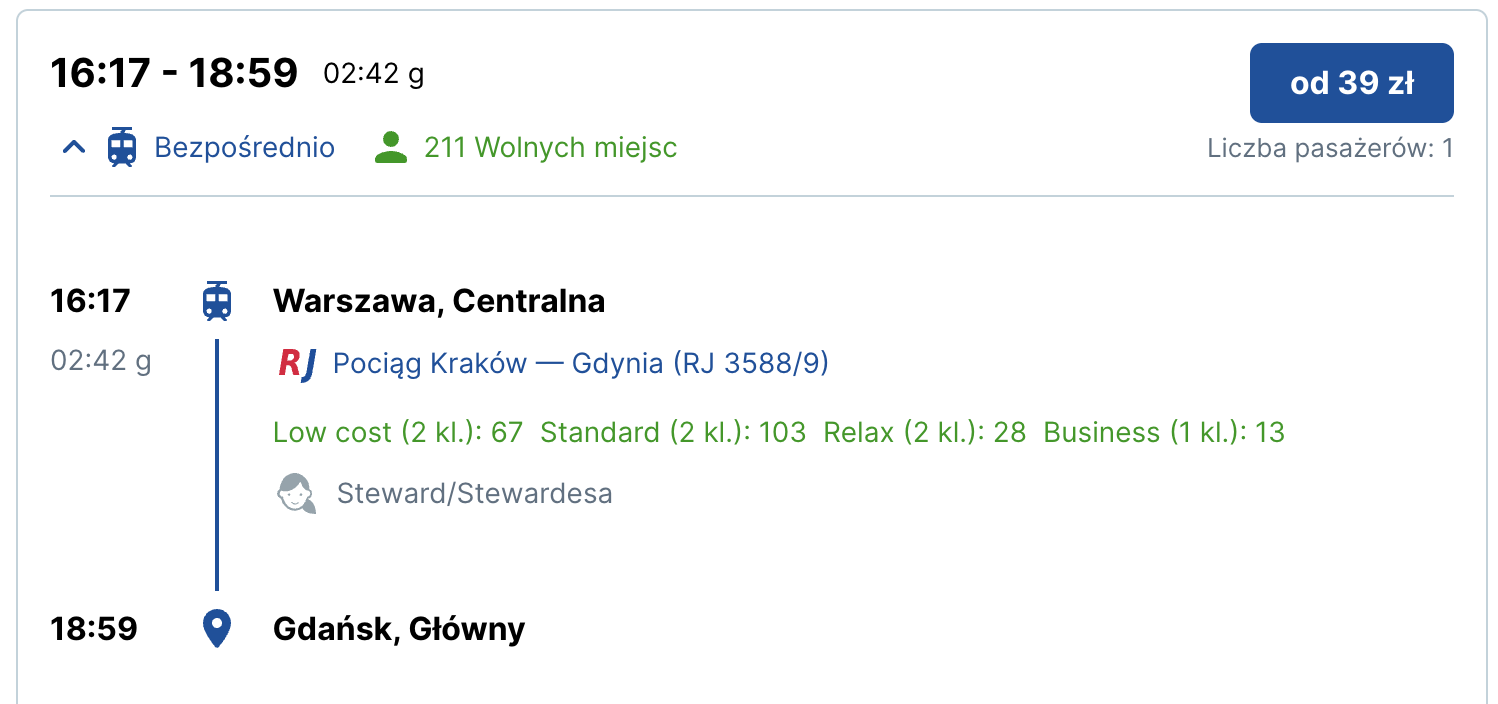Click the Bezpośrednio direct connection label

[244, 148]
